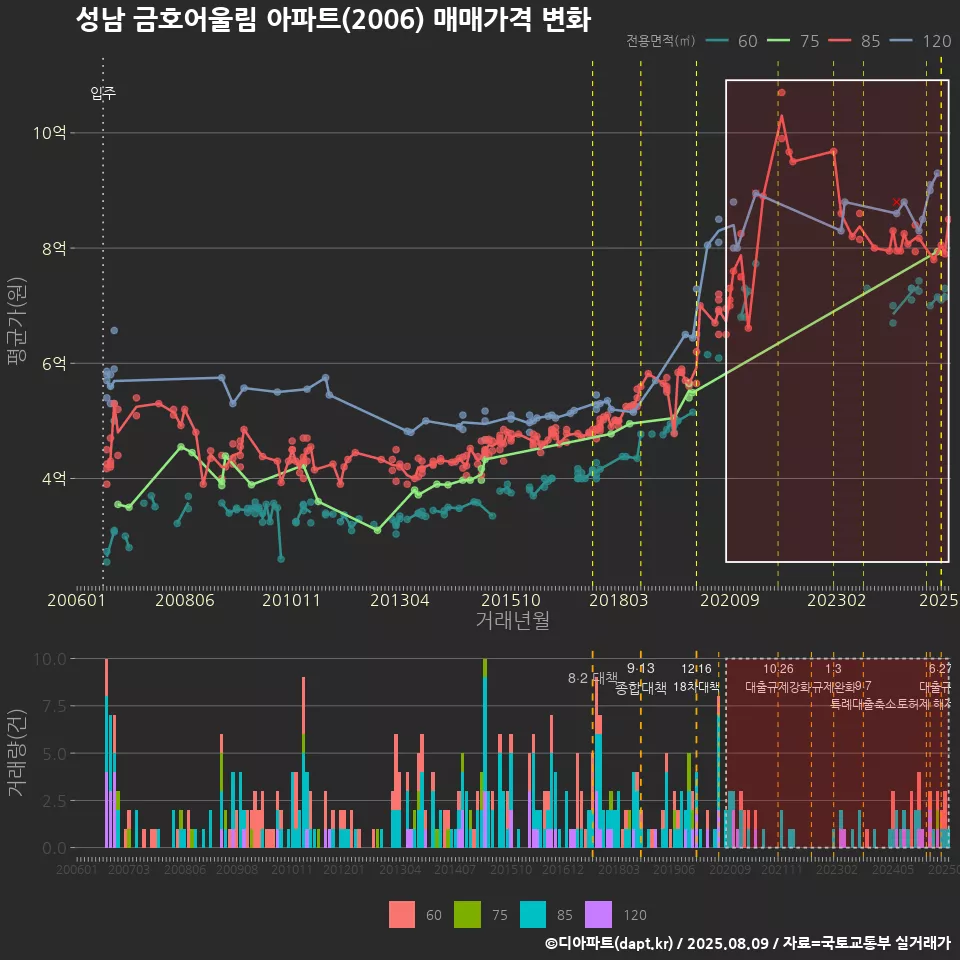The height and width of the screenshot is (960, 960).
Task: Click the green 75 swatch in bottom legend
Action: point(467,915)
